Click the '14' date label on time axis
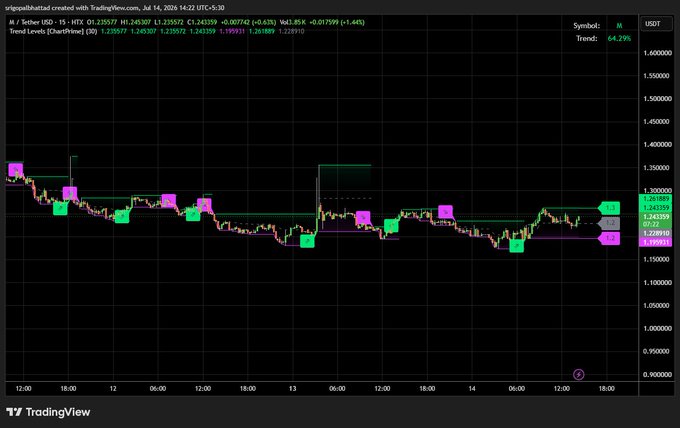Image resolution: width=680 pixels, height=428 pixels. [x=472, y=389]
